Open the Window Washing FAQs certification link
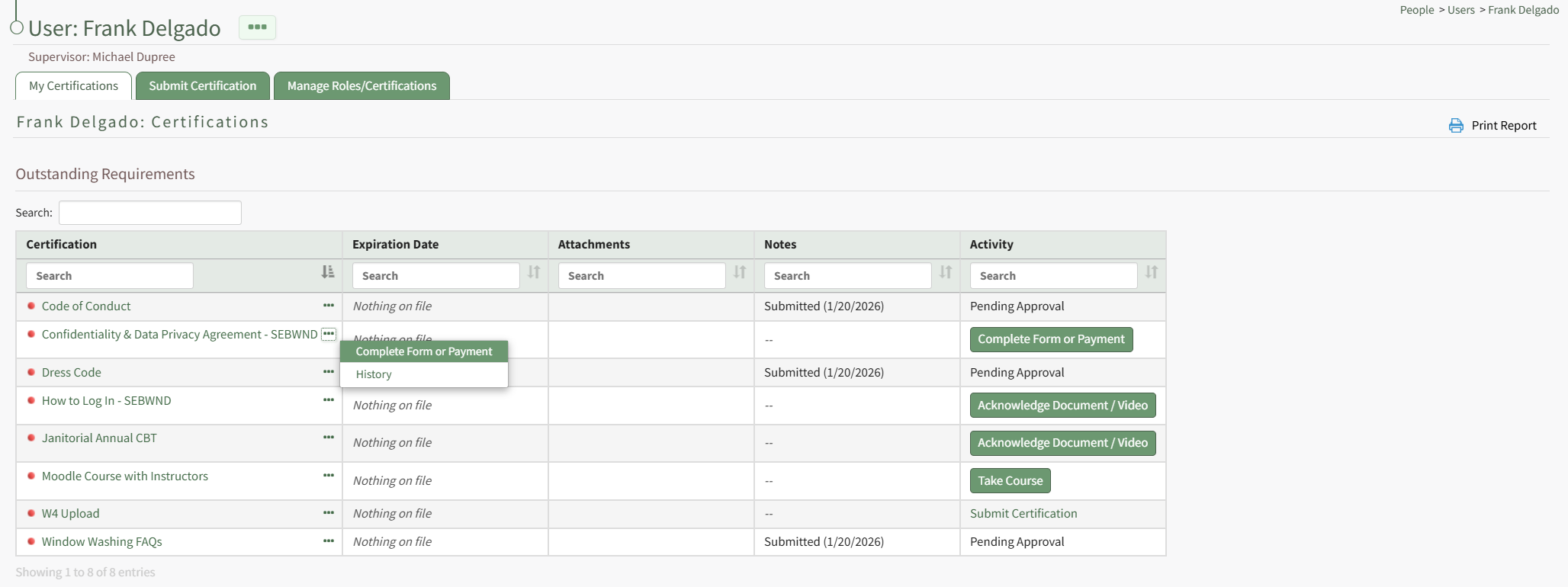The width and height of the screenshot is (1568, 587). pos(101,542)
